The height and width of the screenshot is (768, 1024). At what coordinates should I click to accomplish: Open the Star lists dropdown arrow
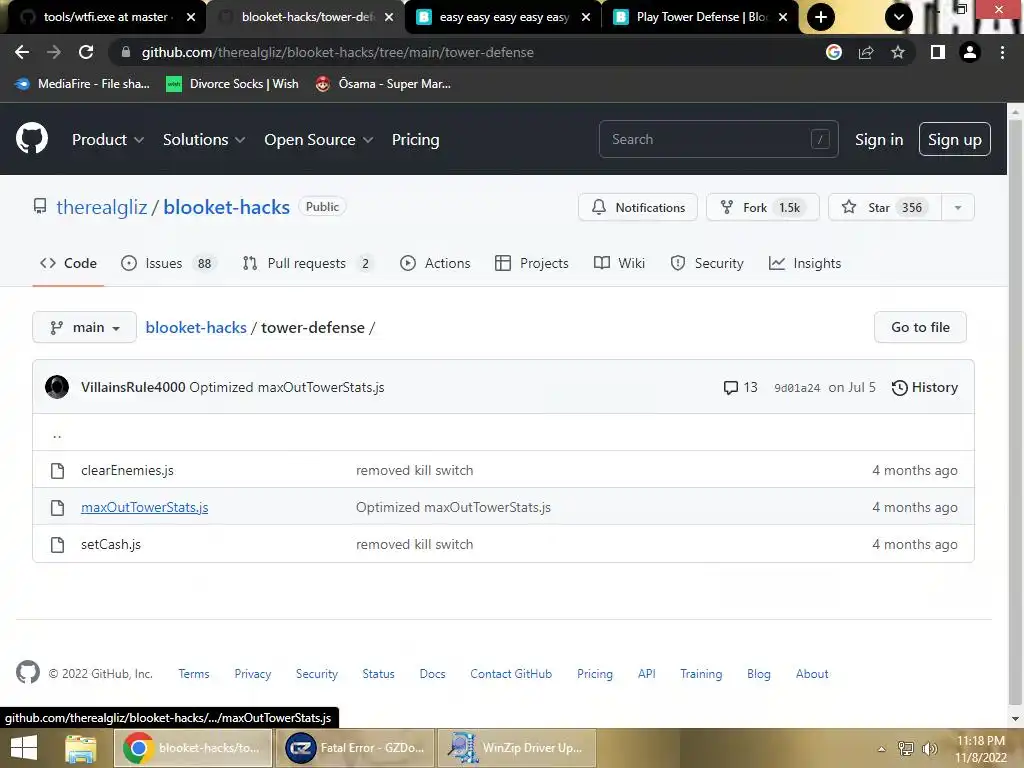pos(958,208)
